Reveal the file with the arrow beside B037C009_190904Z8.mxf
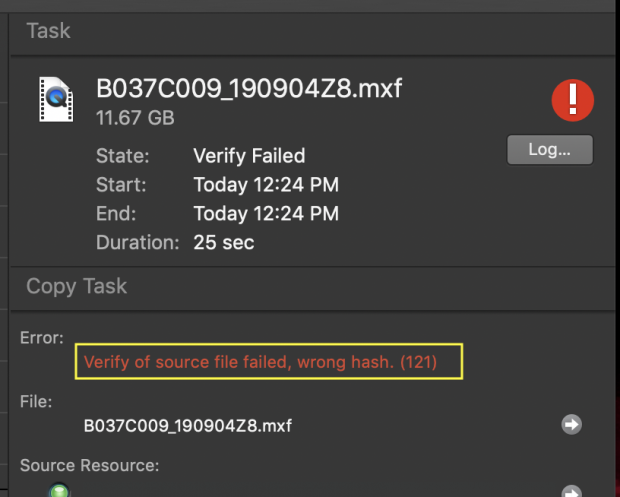Viewport: 620px width, 497px height. (x=571, y=425)
